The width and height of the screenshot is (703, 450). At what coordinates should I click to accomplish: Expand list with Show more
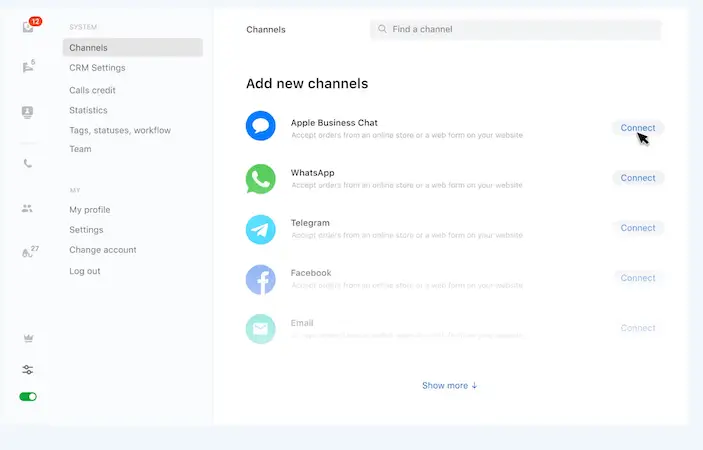coord(450,385)
